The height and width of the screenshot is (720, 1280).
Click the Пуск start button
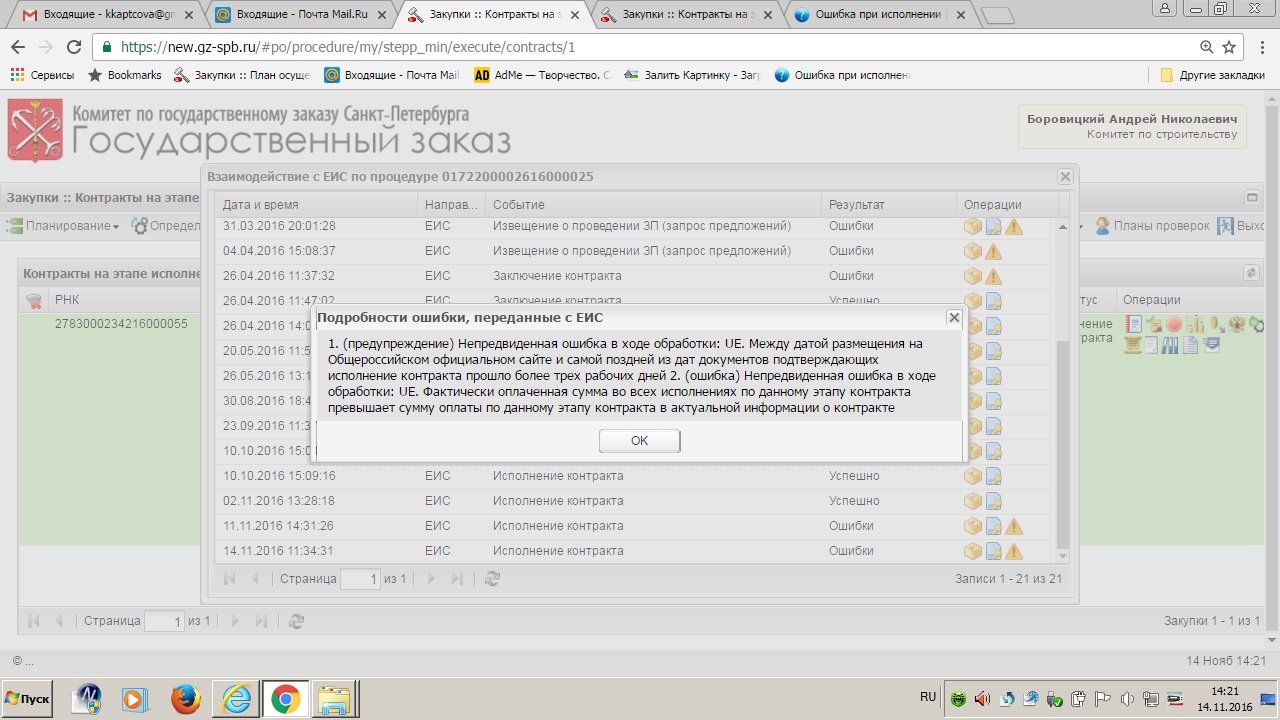click(x=29, y=698)
